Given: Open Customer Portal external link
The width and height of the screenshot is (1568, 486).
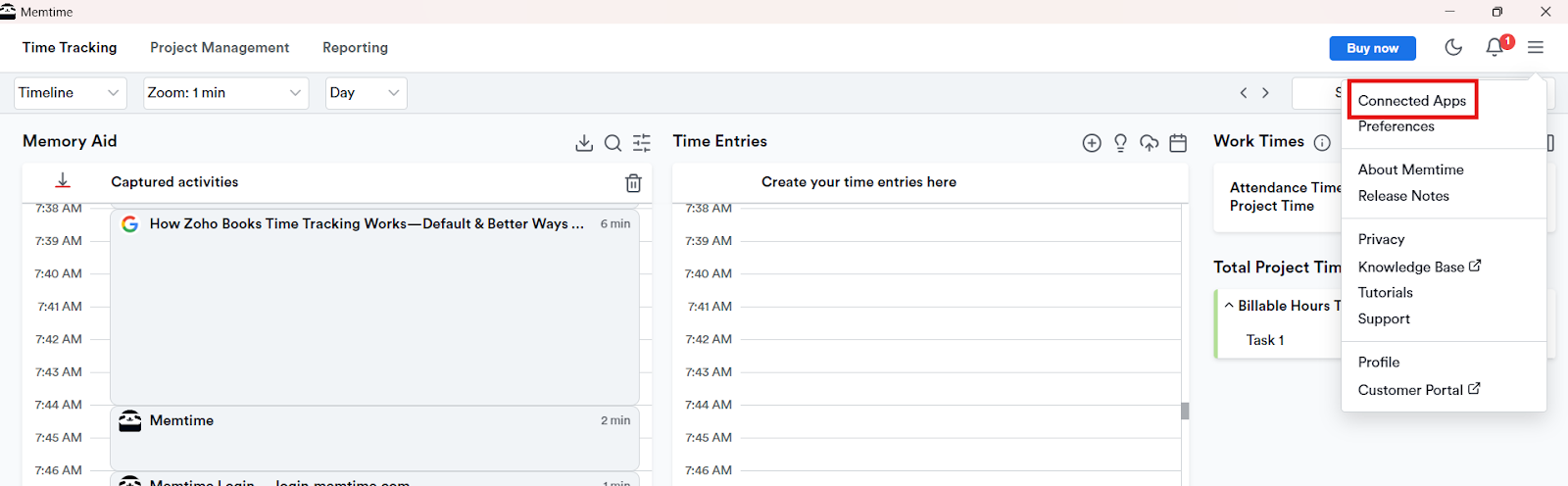Looking at the screenshot, I should pos(1419,390).
